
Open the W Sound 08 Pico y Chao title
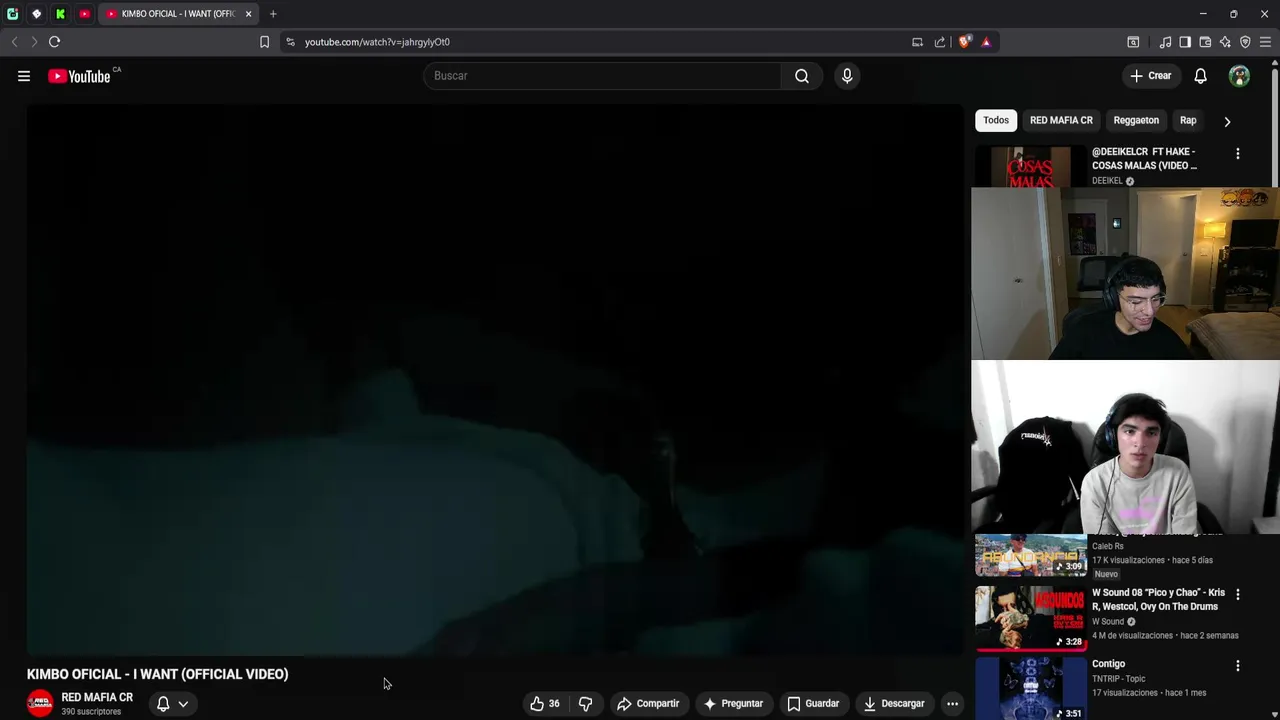(1158, 600)
